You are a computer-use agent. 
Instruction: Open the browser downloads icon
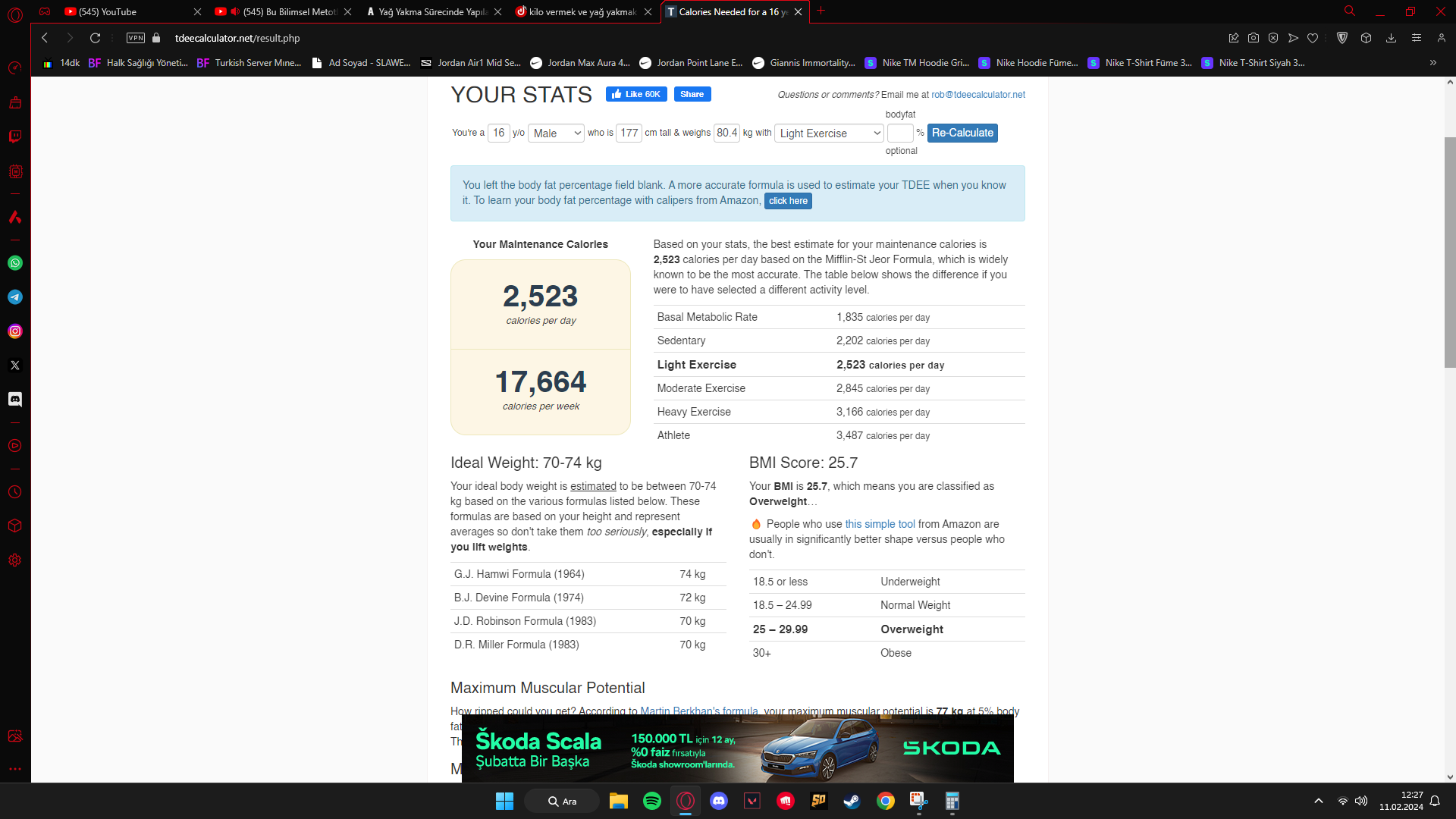pyautogui.click(x=1391, y=38)
